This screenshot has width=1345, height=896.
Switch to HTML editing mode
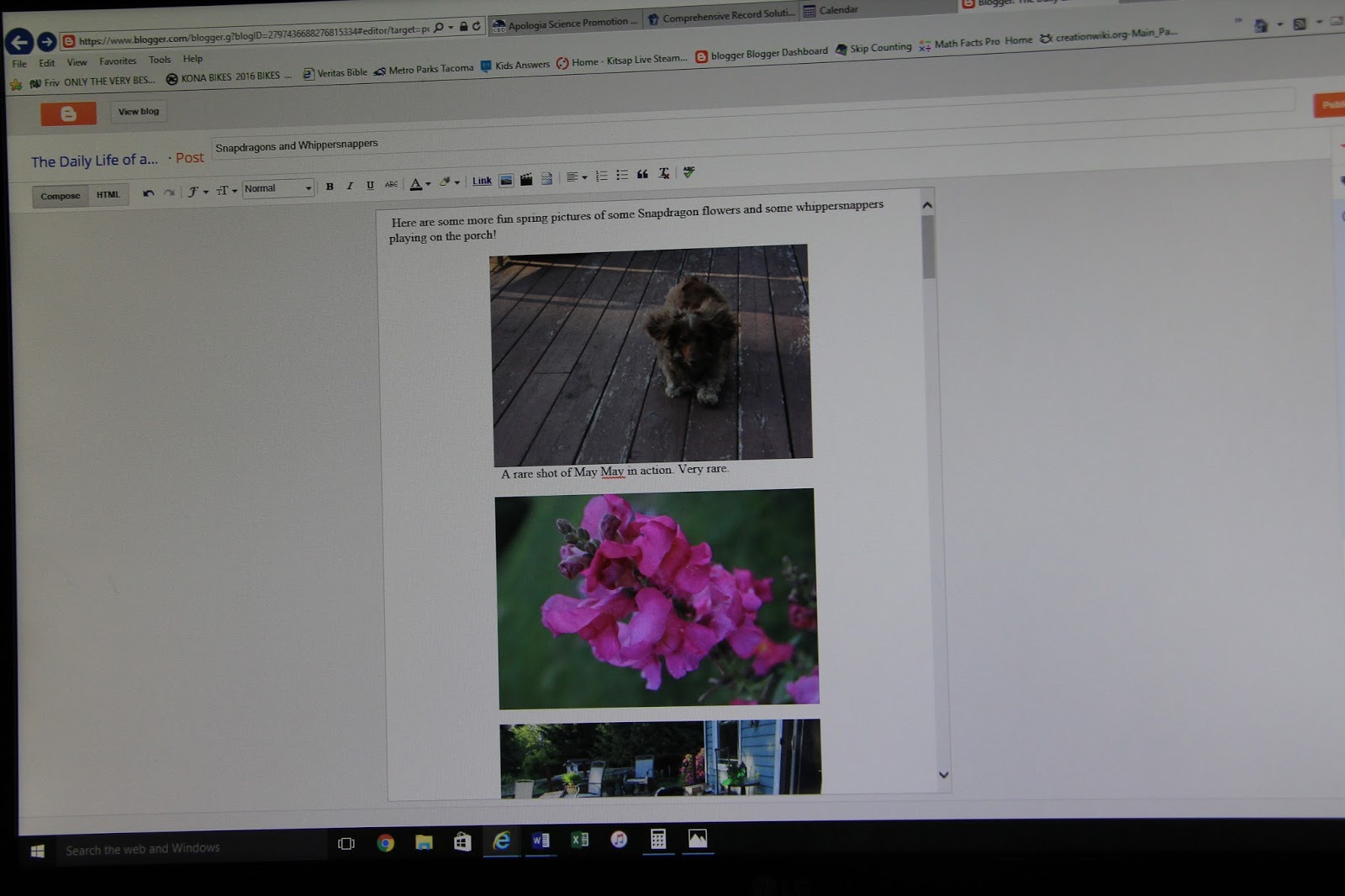point(108,194)
